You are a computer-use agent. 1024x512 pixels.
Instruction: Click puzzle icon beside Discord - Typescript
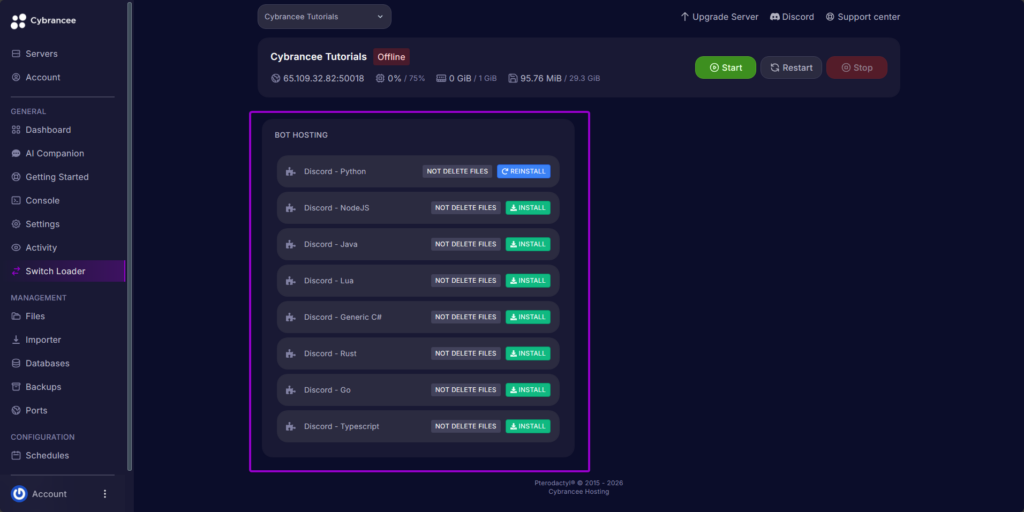pos(291,427)
